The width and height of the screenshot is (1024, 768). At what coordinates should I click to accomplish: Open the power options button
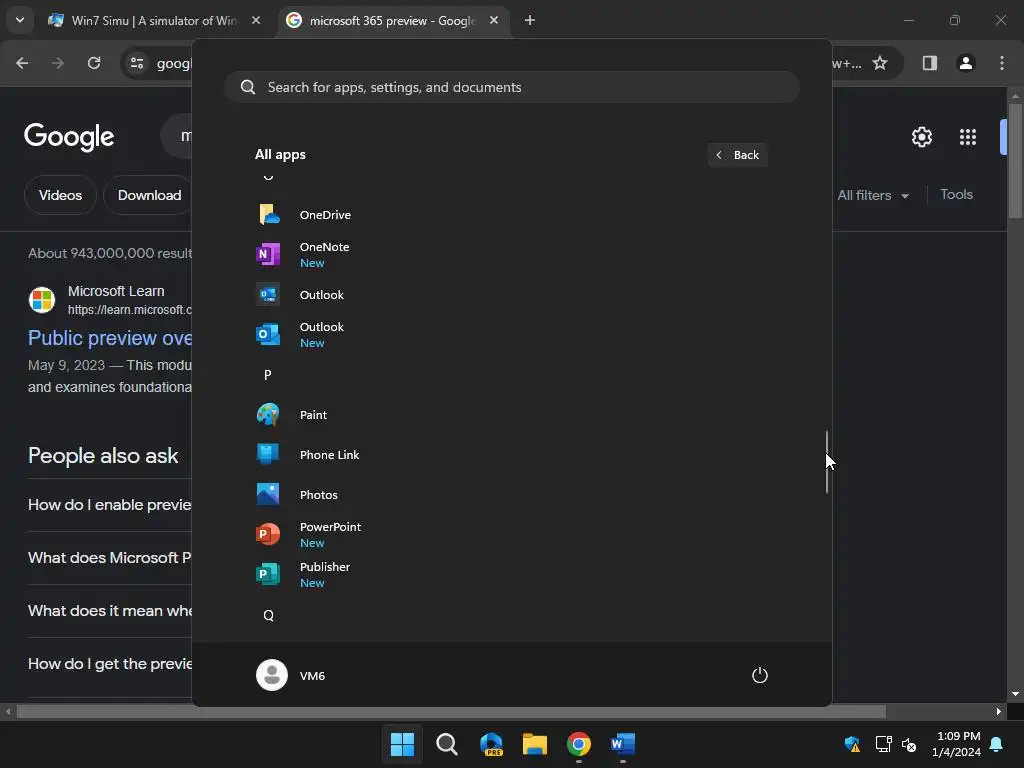[760, 675]
